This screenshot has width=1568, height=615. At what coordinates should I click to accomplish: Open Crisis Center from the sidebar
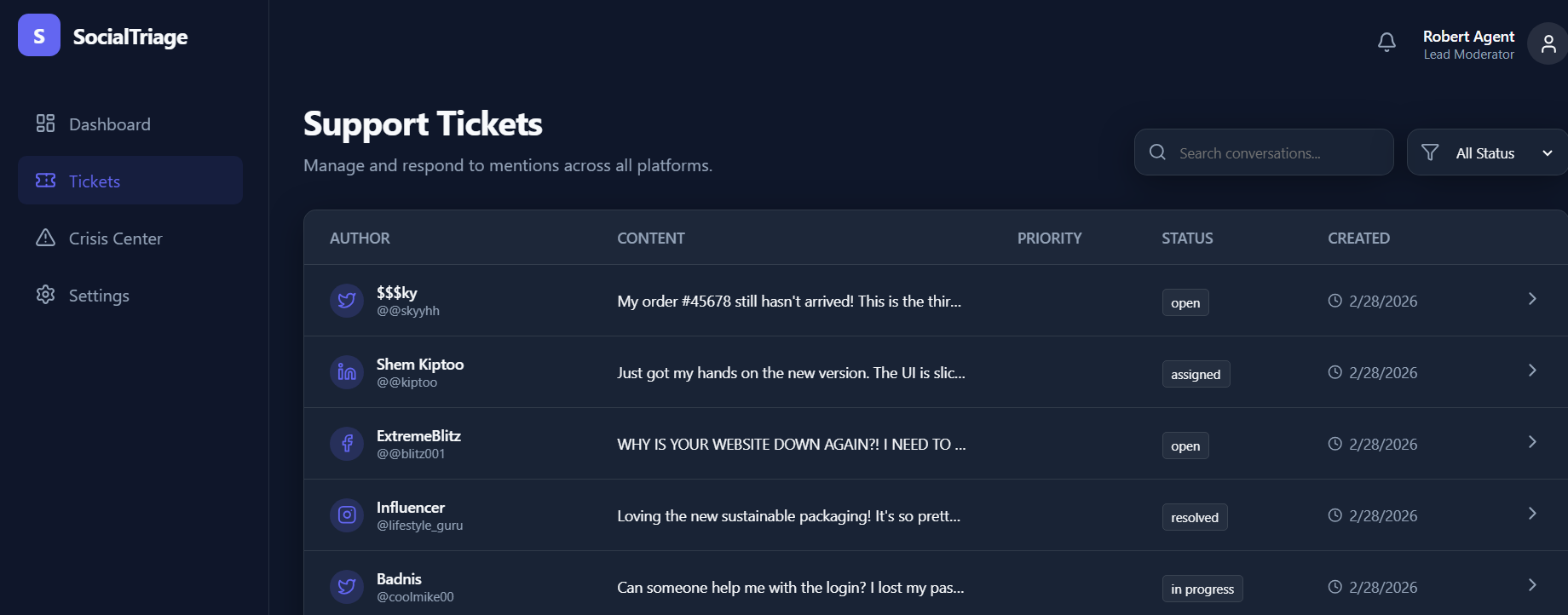point(115,239)
